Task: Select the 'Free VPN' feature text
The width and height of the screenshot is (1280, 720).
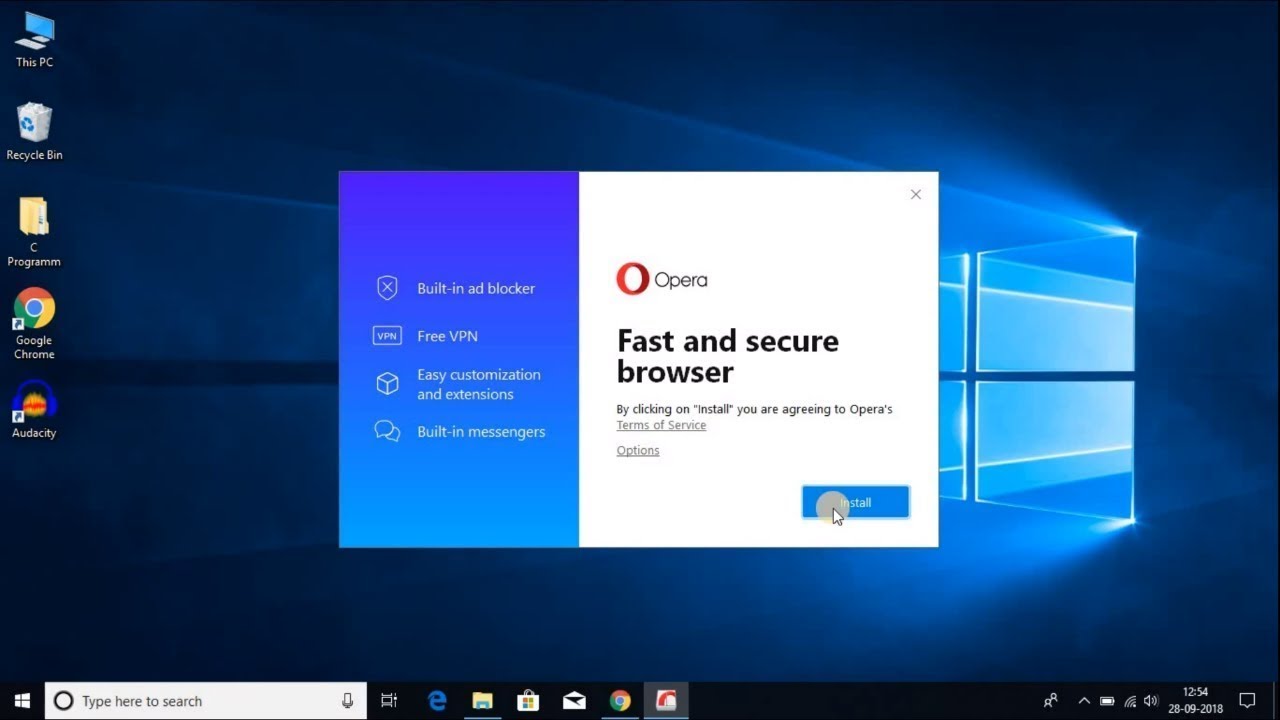Action: 447,336
